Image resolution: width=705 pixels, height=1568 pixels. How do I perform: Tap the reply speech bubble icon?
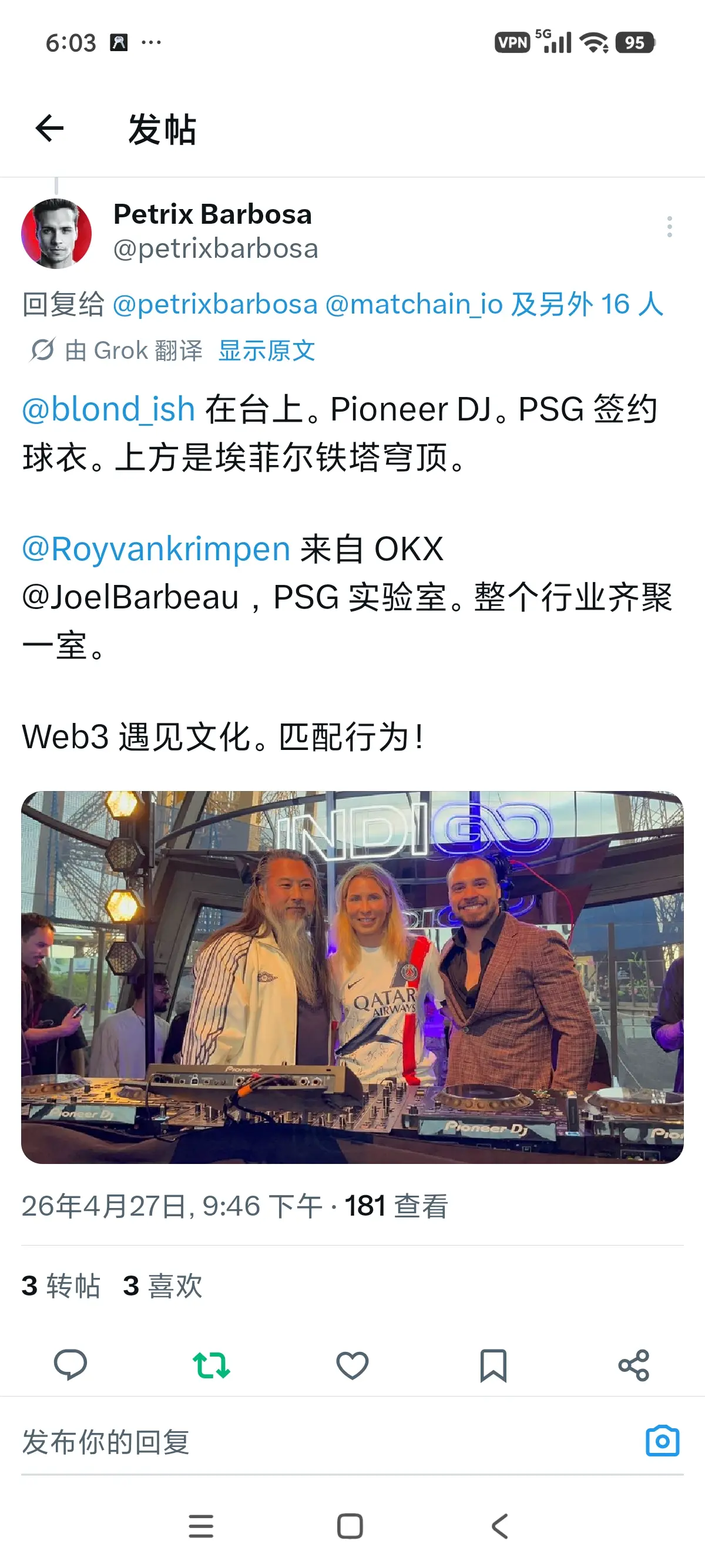70,1365
